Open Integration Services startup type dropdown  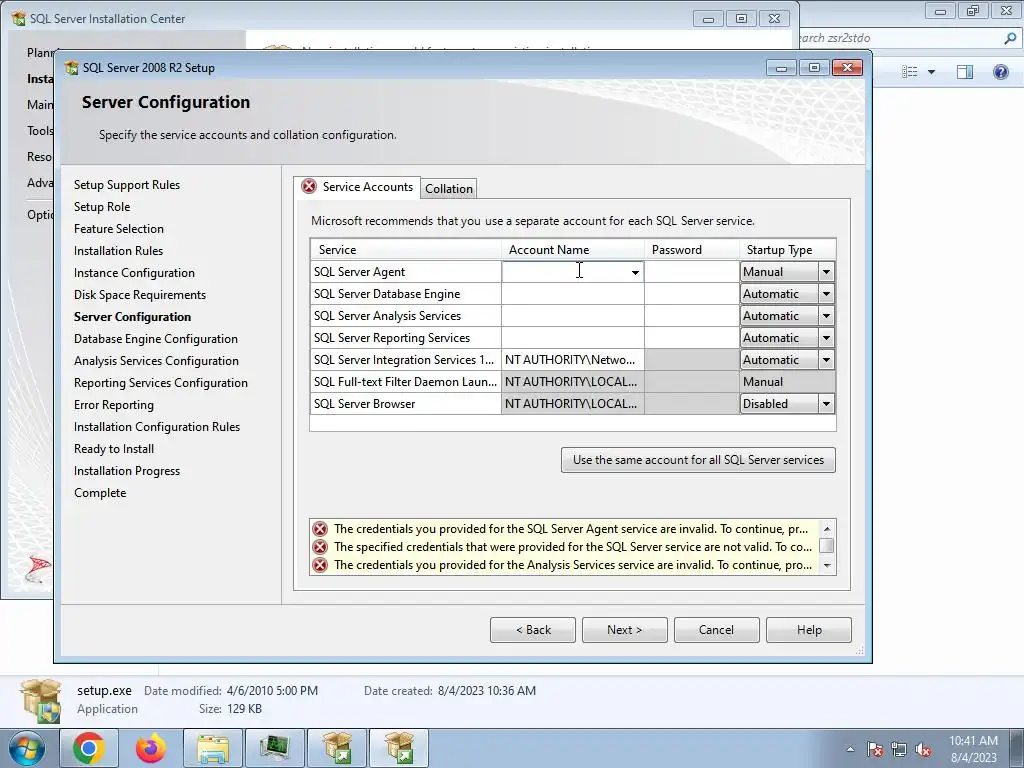coord(826,360)
